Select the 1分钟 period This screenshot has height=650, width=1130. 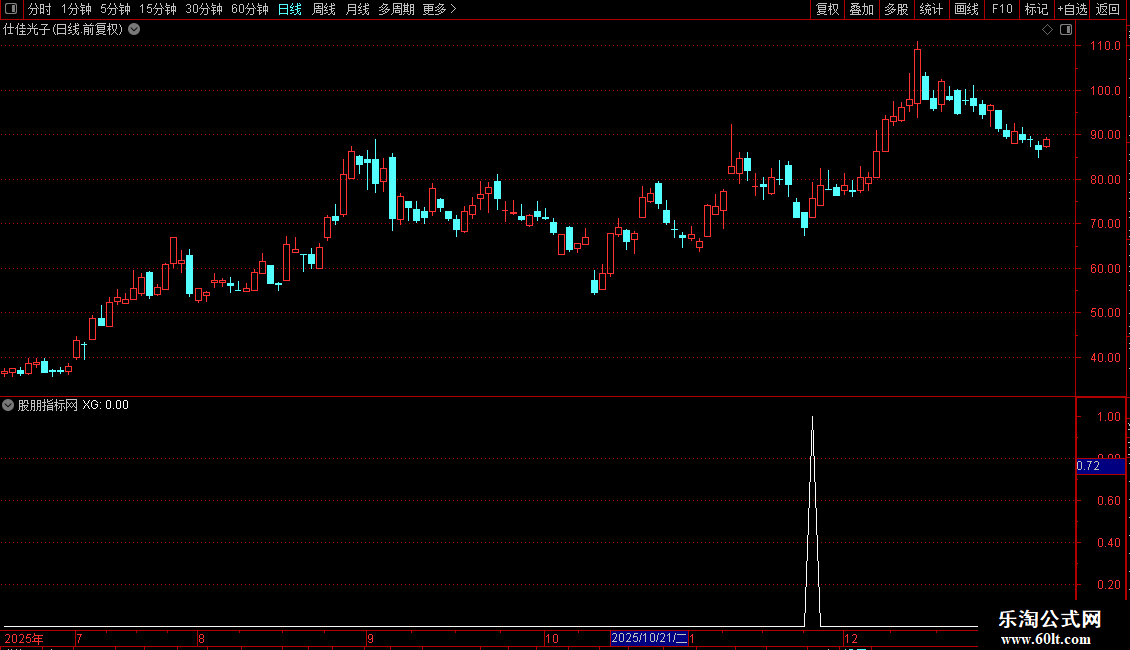point(76,9)
